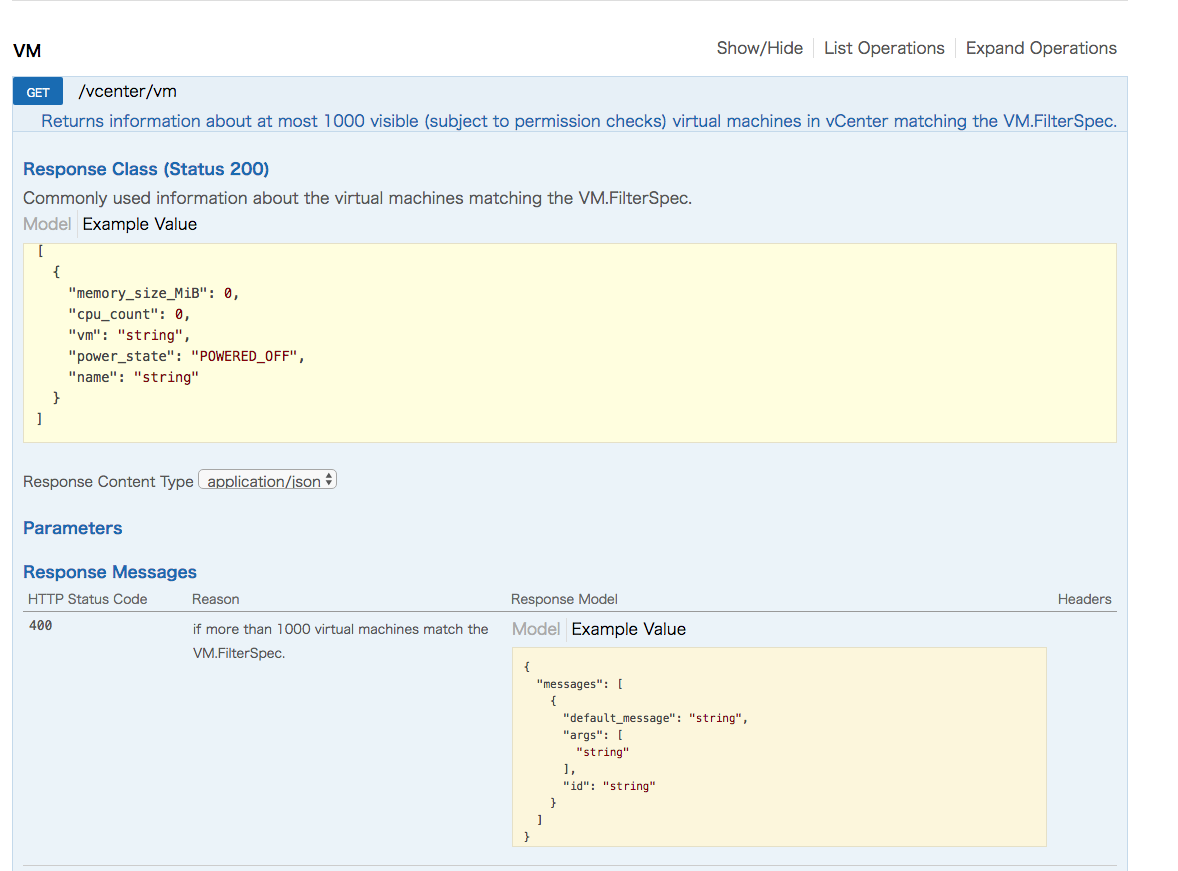Screen dimensions: 1178x871
Task: Toggle Expand Operations for all endpoints
Action: 1040,48
